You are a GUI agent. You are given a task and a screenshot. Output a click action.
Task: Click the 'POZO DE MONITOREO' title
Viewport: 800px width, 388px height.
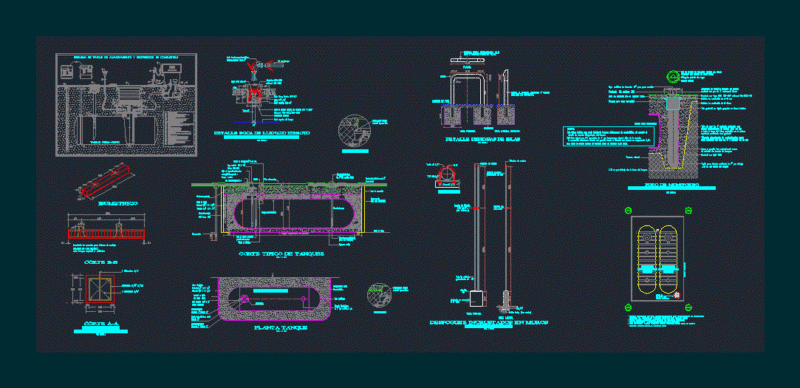pyautogui.click(x=671, y=184)
